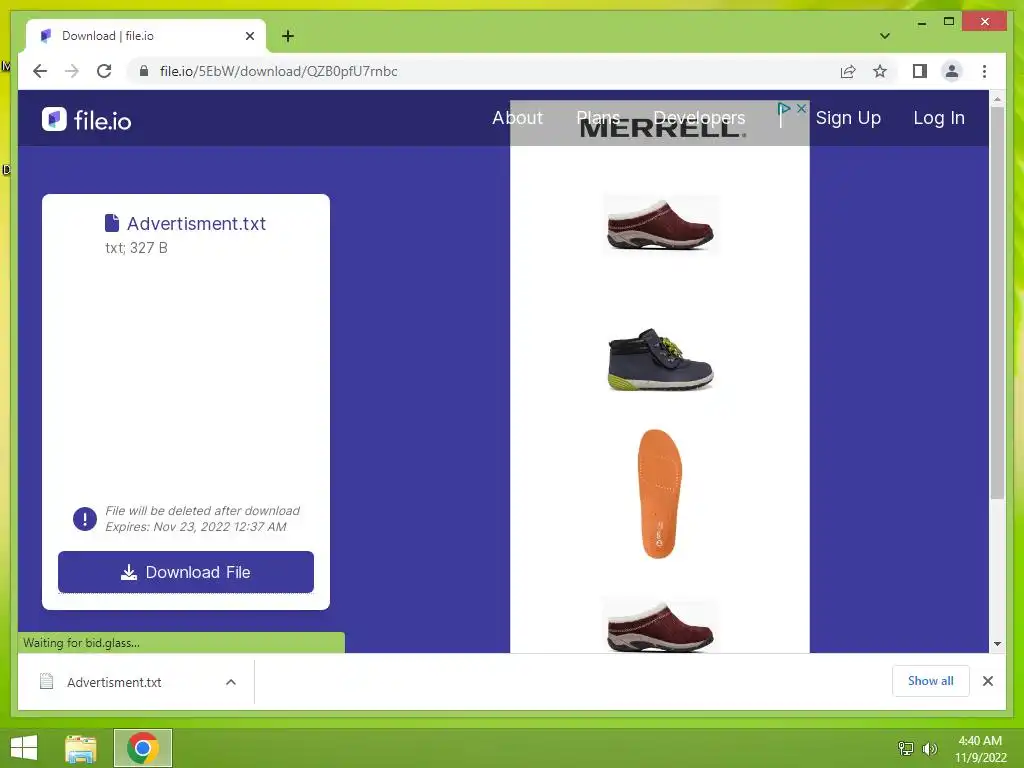Close the Download | file.io tab
The image size is (1024, 768).
[249, 36]
